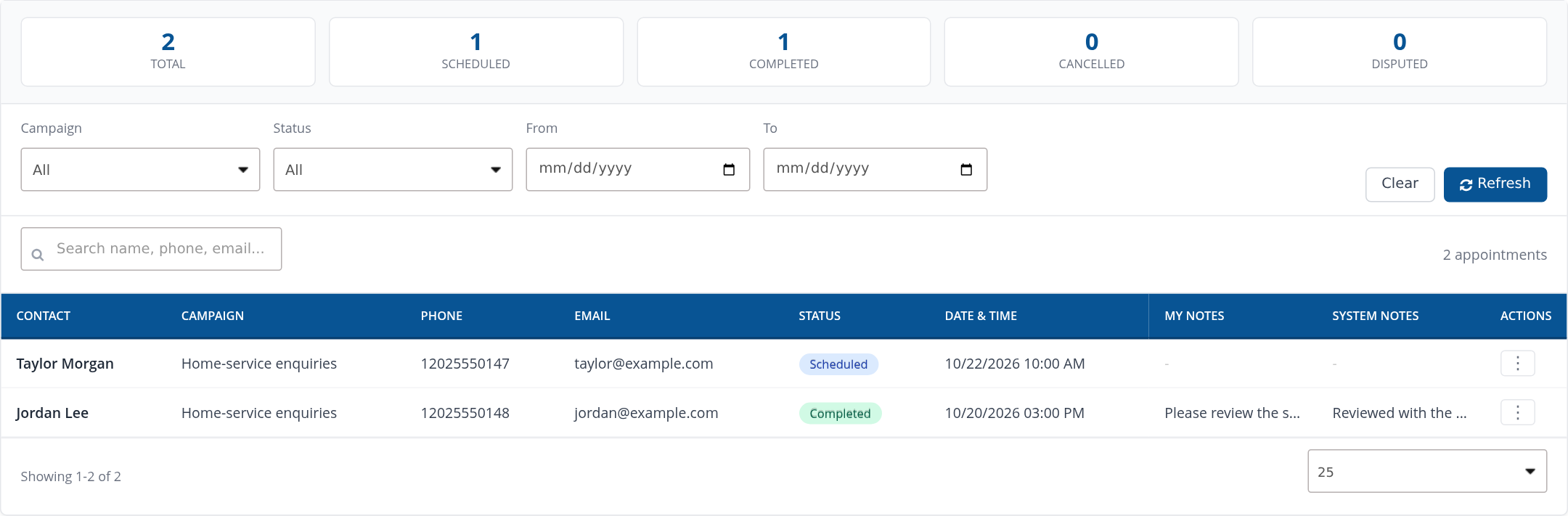
Task: Click the My Notes column header
Action: [x=1194, y=316]
